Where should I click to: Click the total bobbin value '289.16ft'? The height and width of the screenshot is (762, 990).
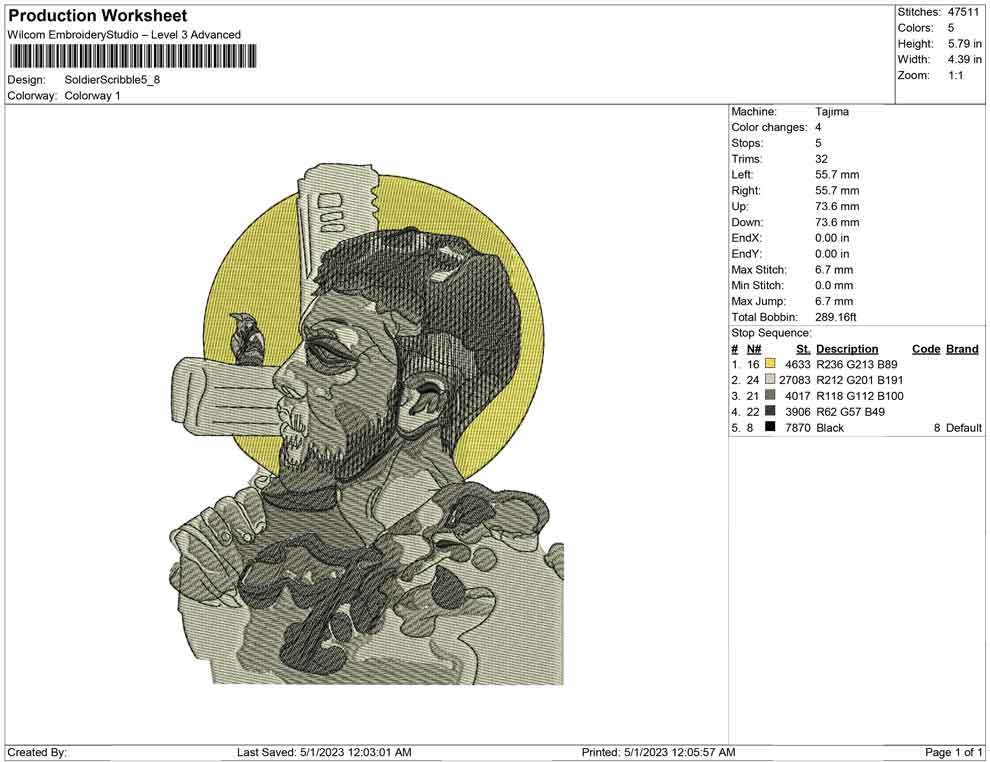click(x=835, y=317)
